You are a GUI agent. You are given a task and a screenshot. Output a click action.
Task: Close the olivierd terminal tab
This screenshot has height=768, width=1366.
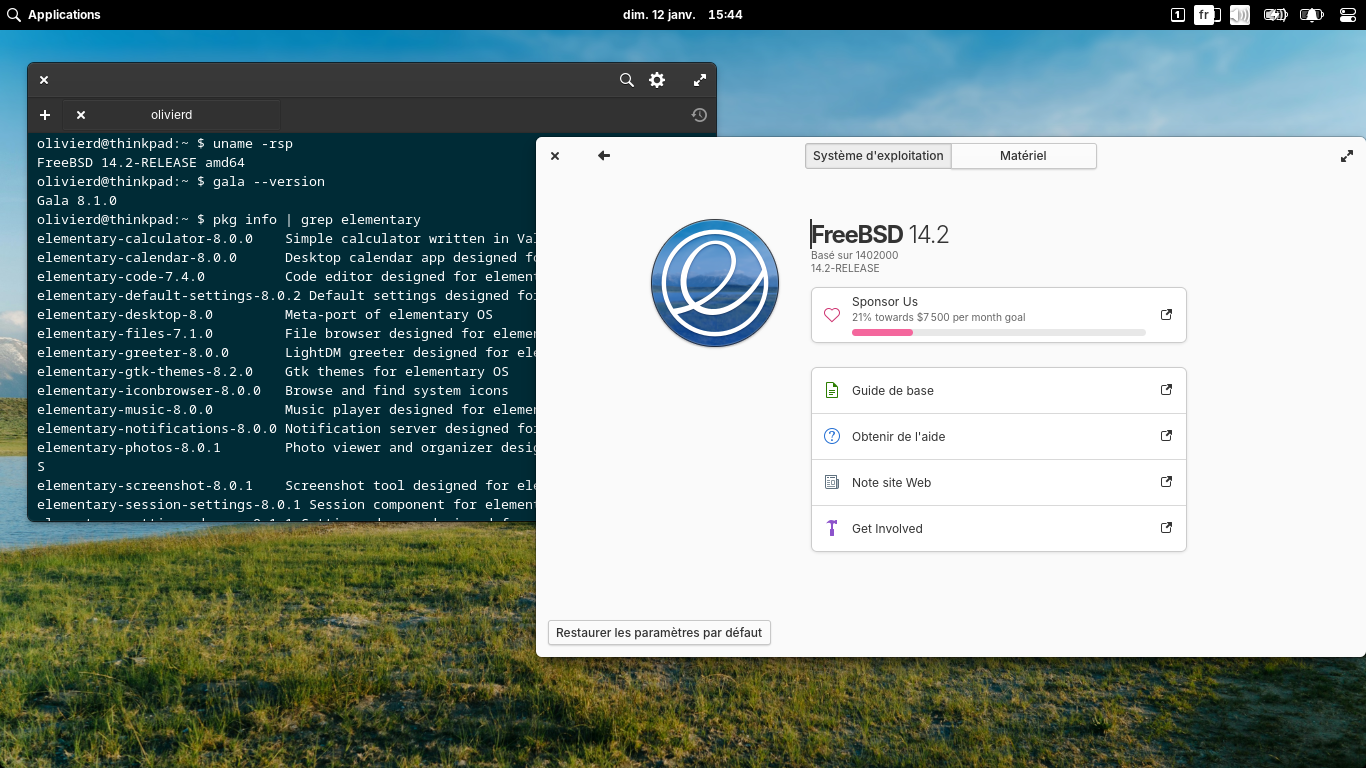click(81, 115)
